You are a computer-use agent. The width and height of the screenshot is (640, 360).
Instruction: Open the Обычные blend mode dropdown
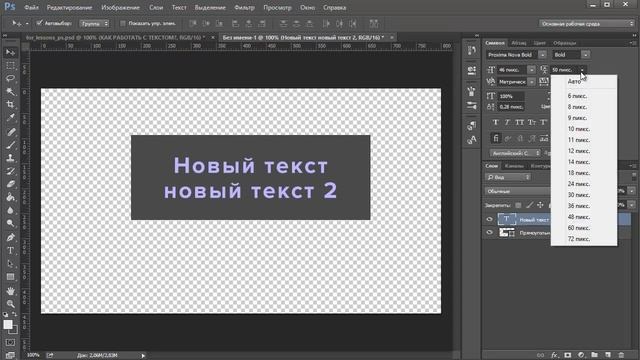(518, 191)
